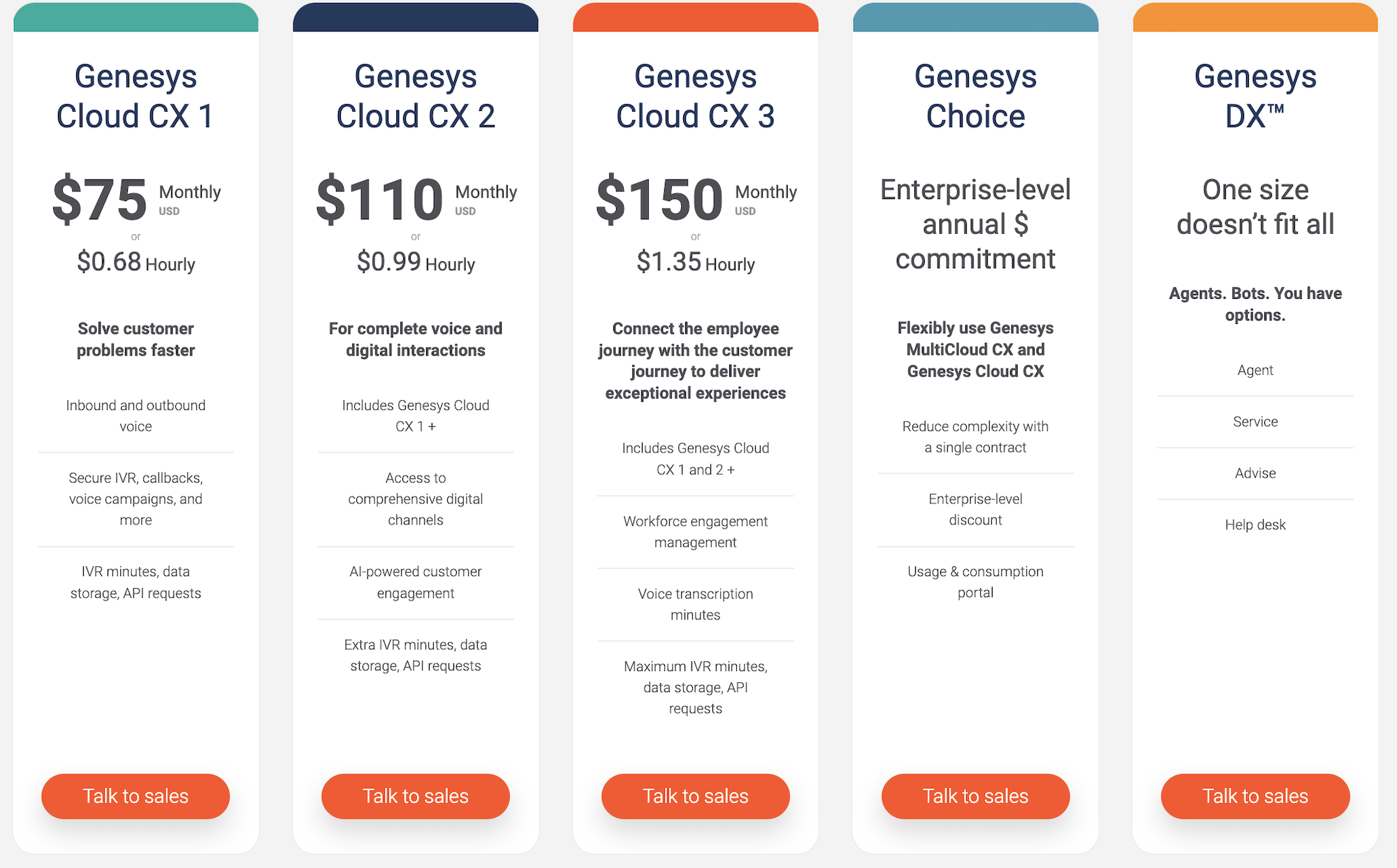1397x868 pixels.
Task: Click the AI-powered customer engagement feature
Action: coord(416,582)
